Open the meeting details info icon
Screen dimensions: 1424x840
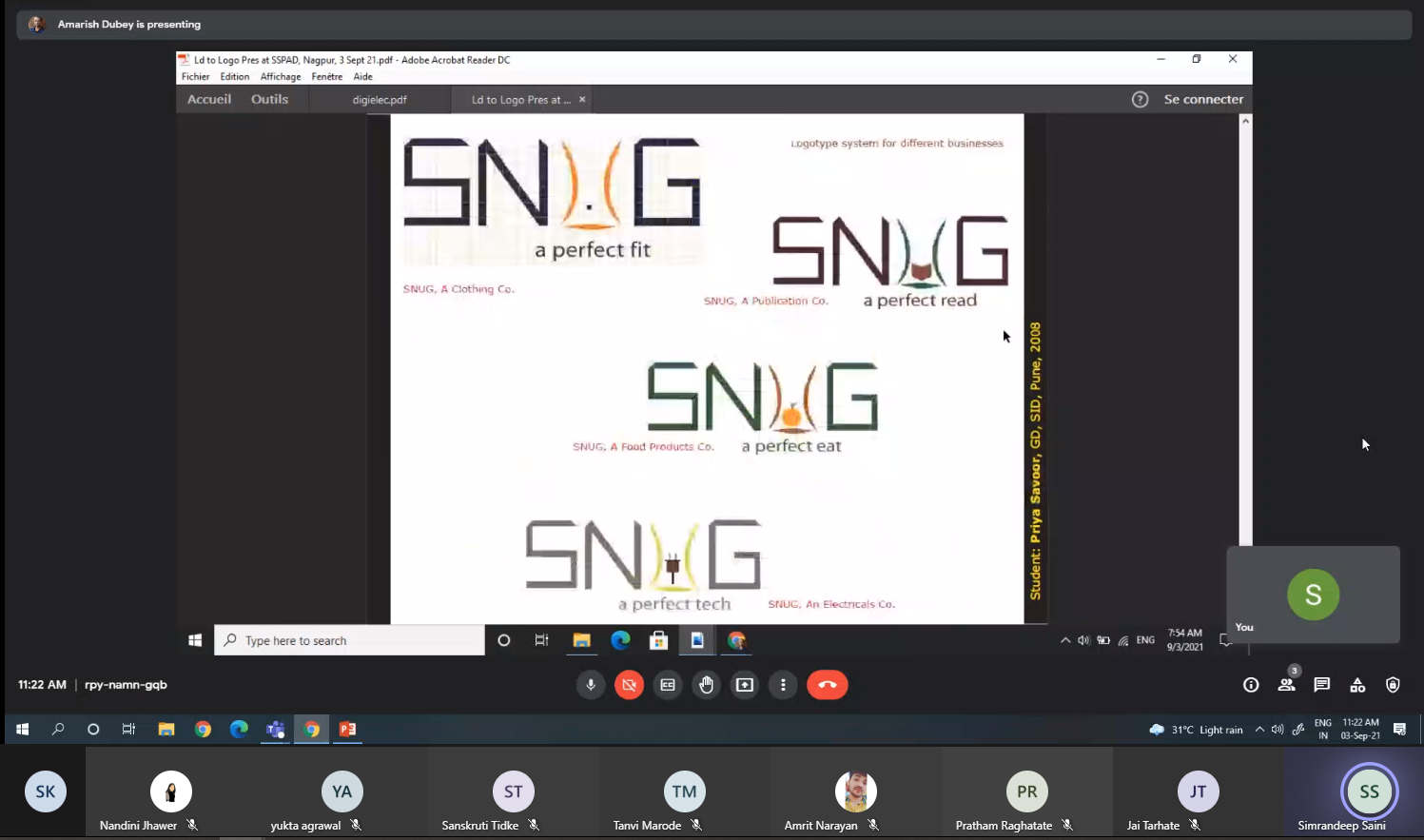1251,685
